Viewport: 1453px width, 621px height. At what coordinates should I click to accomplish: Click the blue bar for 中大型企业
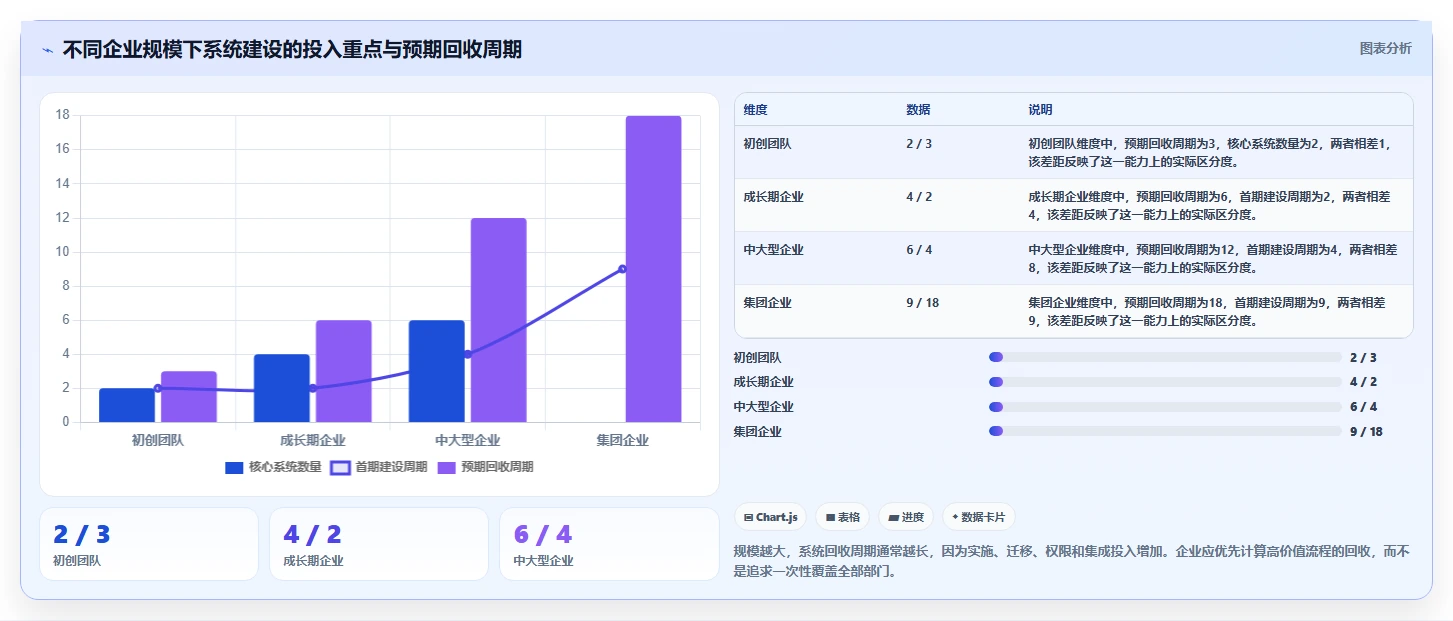tap(437, 371)
